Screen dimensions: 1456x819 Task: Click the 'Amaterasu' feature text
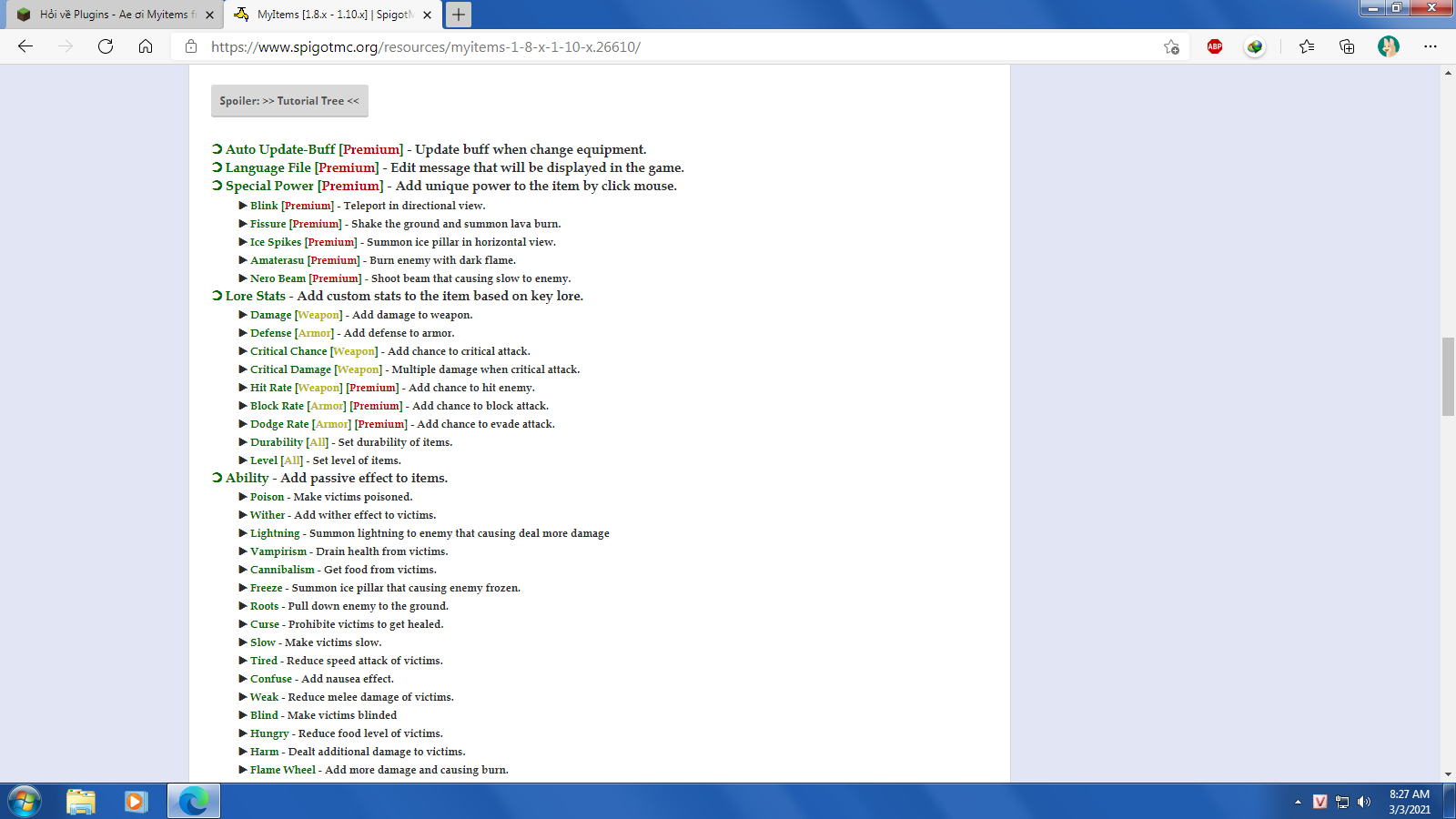278,260
